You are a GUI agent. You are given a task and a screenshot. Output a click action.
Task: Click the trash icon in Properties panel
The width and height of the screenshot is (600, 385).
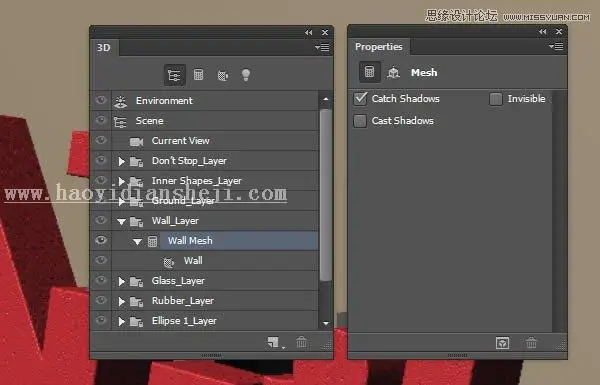click(x=531, y=343)
